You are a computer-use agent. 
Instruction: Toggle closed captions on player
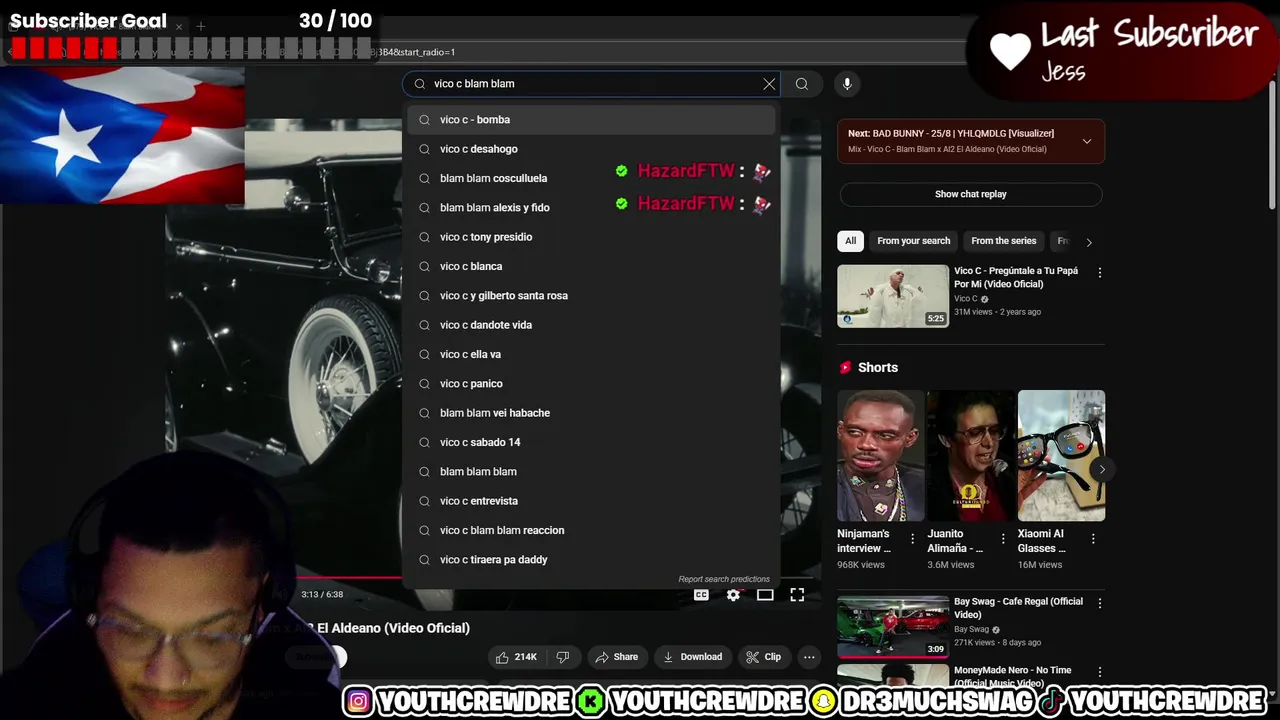[701, 595]
